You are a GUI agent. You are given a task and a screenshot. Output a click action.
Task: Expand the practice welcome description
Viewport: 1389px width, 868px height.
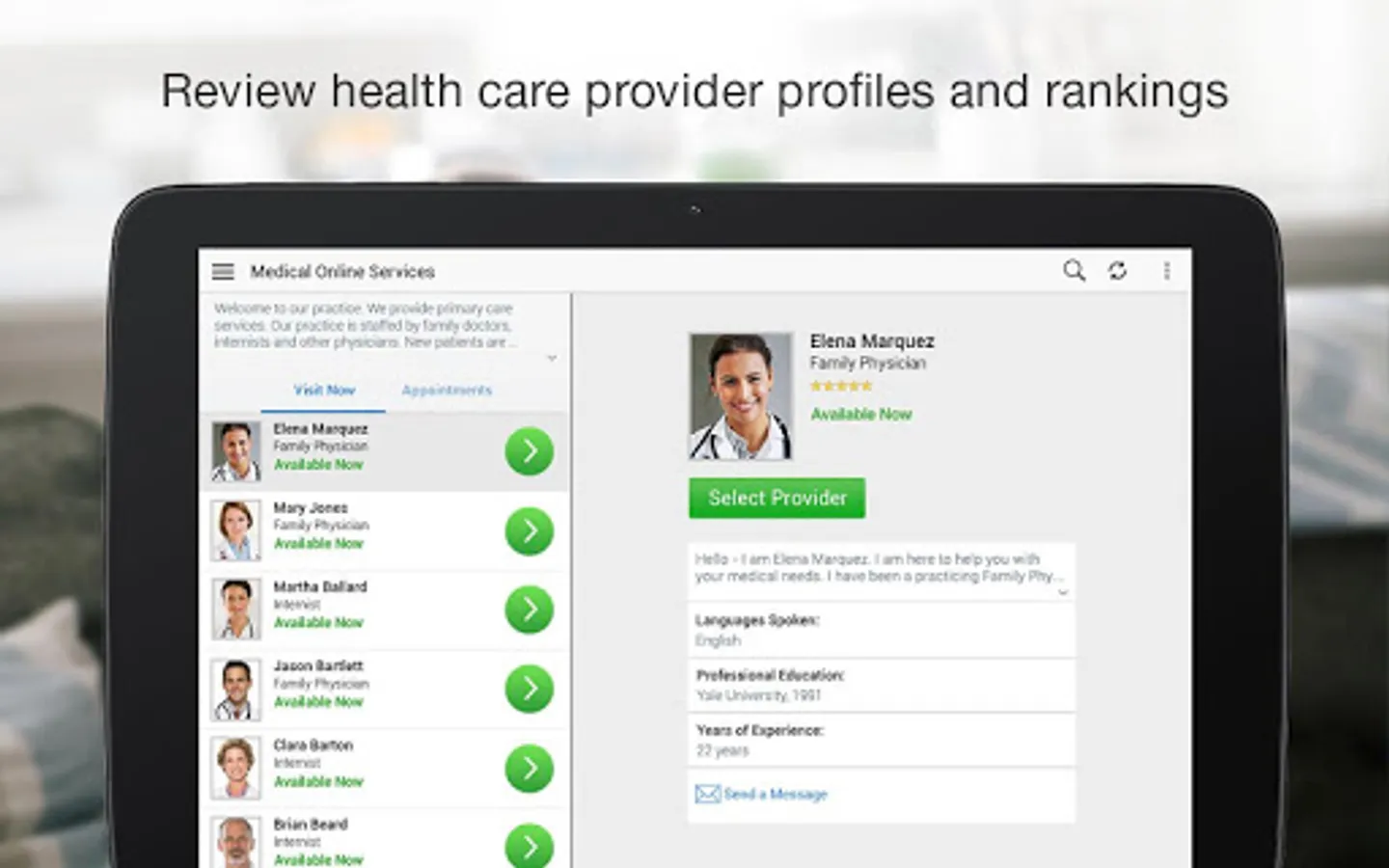[x=552, y=358]
